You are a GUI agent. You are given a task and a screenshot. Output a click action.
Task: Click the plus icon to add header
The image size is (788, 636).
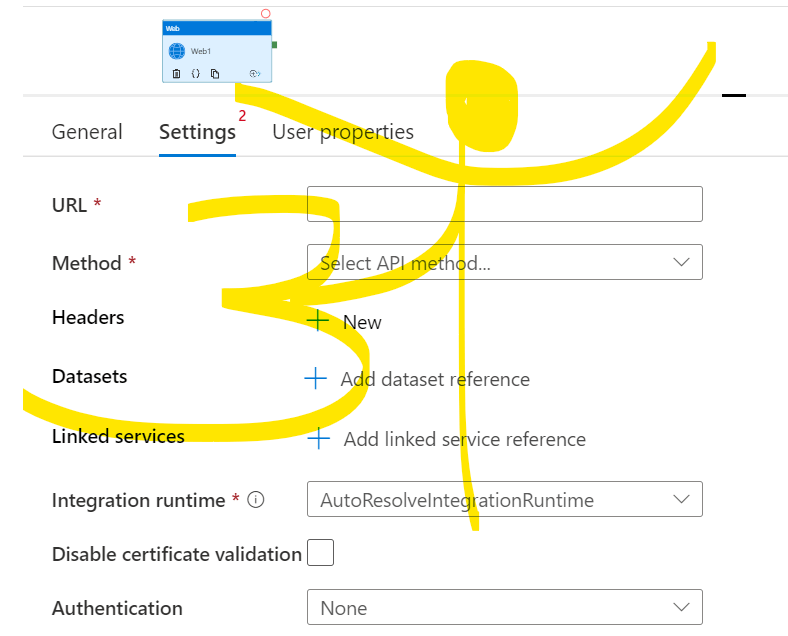coord(317,321)
